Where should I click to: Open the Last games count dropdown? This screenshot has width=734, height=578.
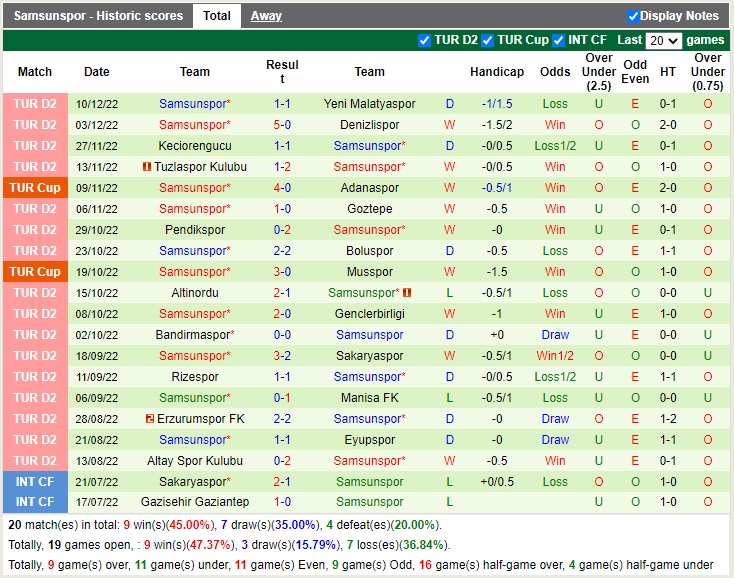[x=663, y=41]
